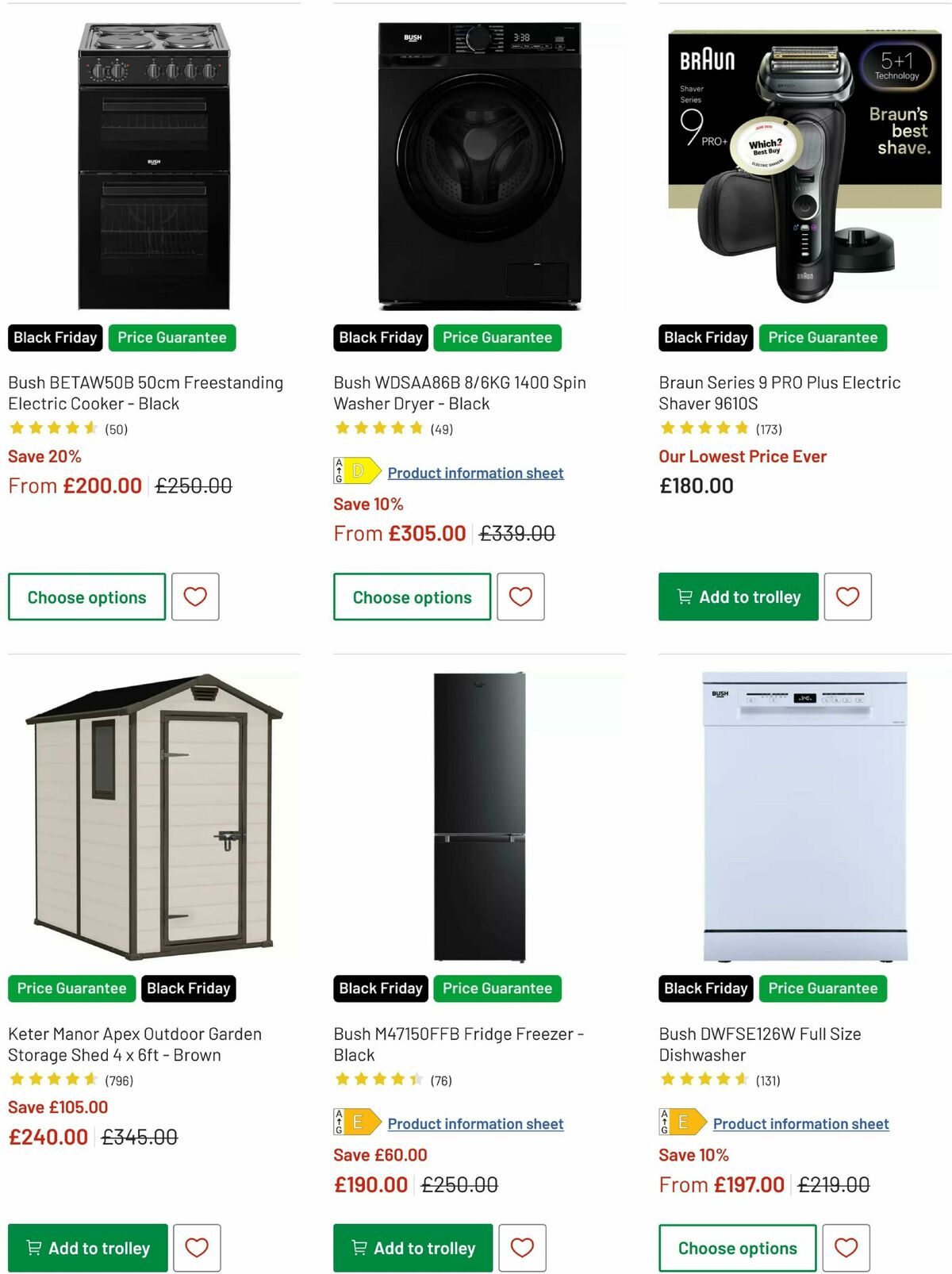Add Bush WDSAA86B washer dryer to wishlist
This screenshot has width=952, height=1274.
click(521, 597)
